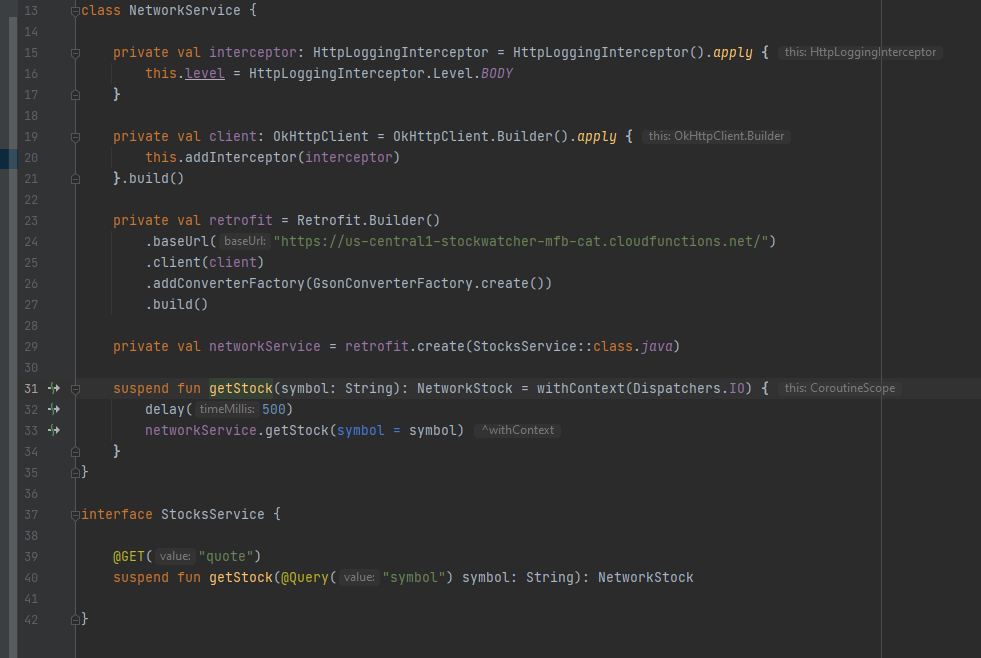
Task: Click fold end marker on line 17
Action: point(76,95)
